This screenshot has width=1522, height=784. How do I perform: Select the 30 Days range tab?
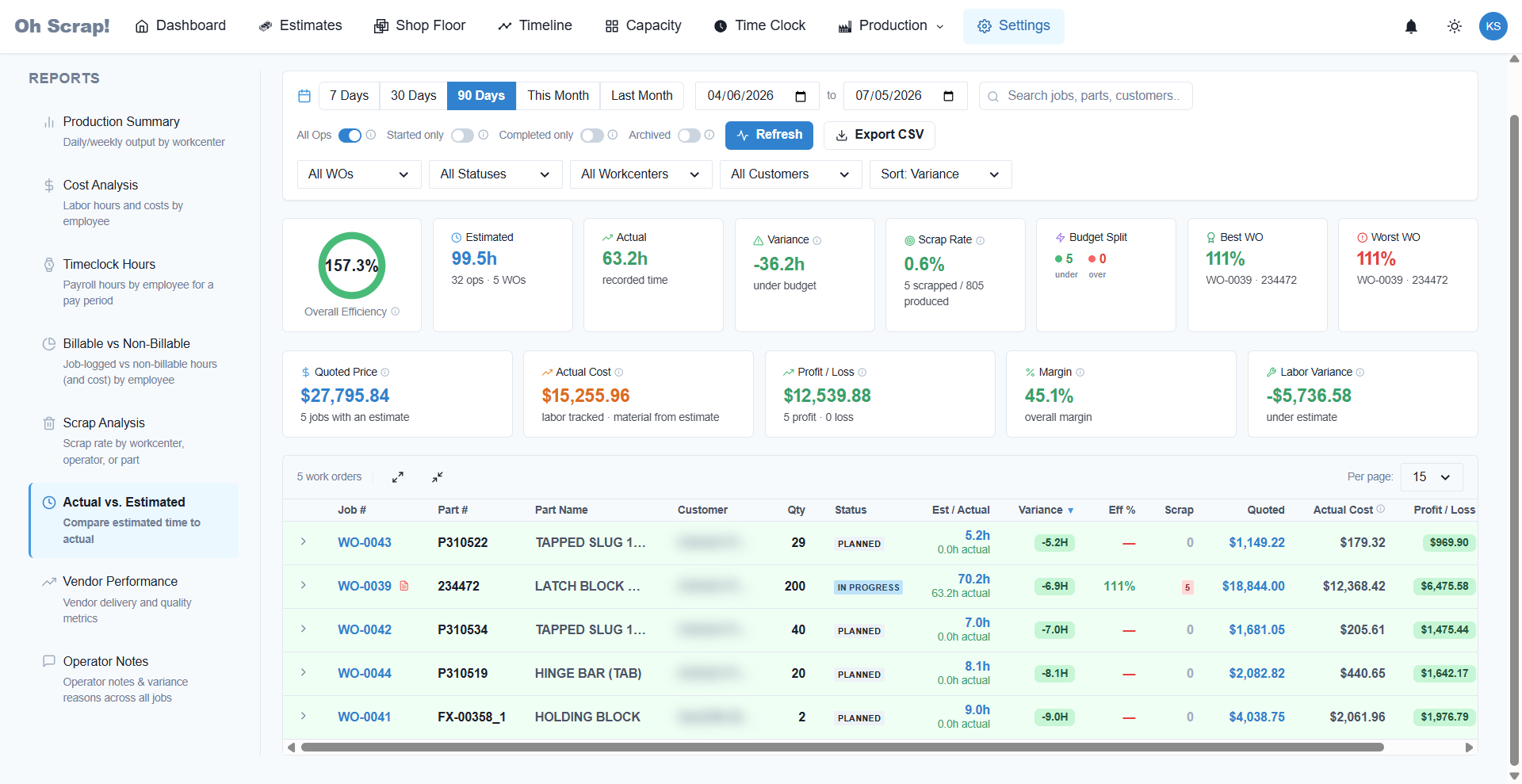413,96
